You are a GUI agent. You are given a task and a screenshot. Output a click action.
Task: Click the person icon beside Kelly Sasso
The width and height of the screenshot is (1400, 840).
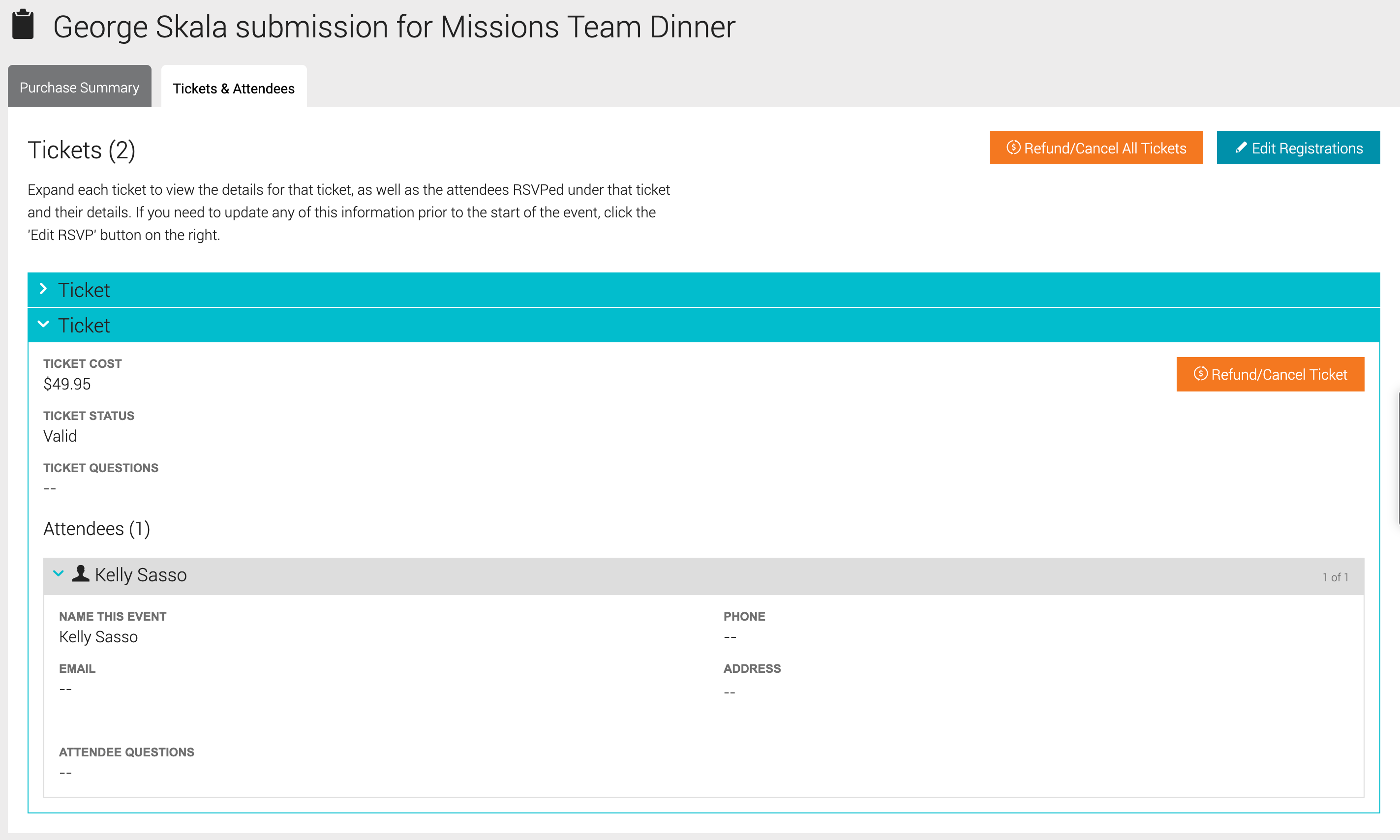point(81,573)
